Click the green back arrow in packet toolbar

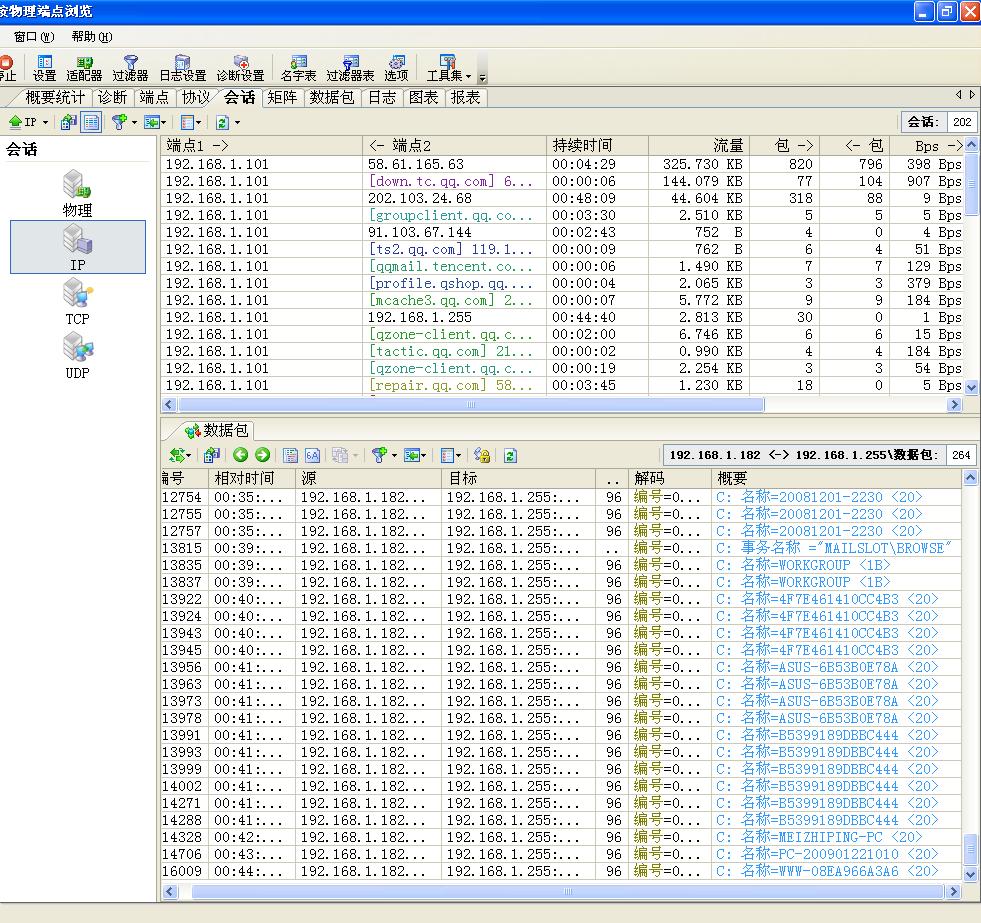coord(240,455)
